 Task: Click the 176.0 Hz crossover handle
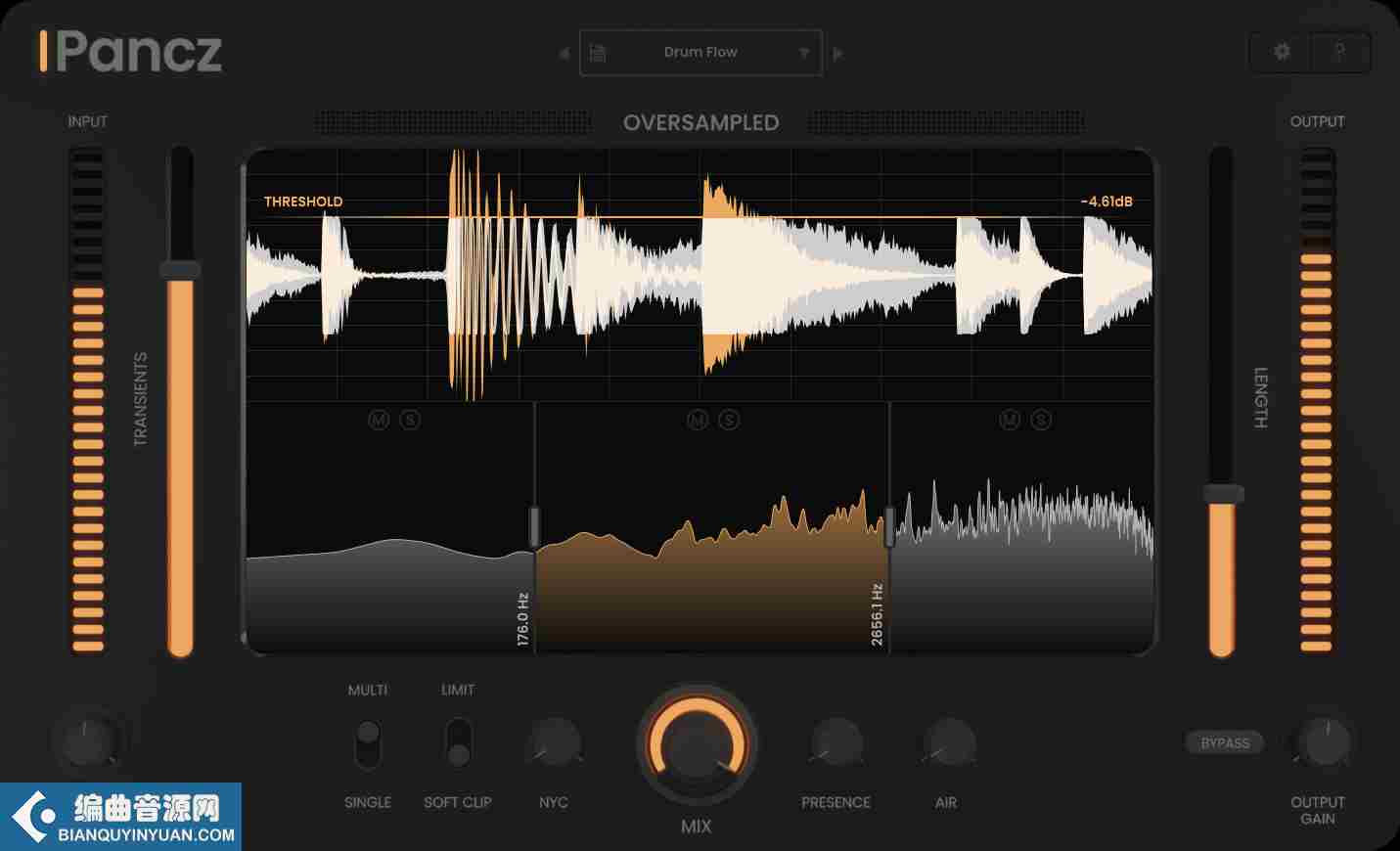[x=534, y=526]
